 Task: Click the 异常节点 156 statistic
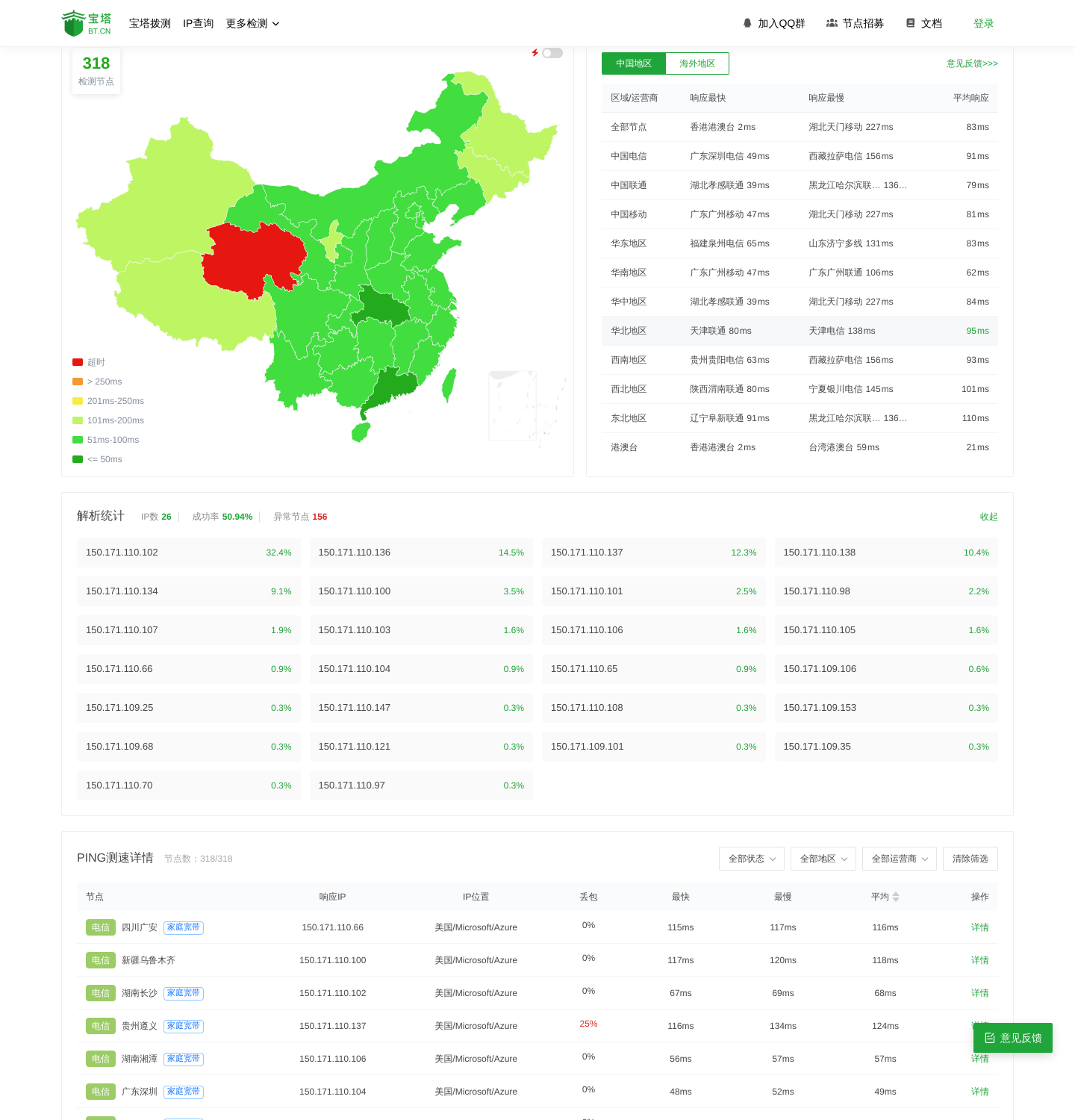coord(300,517)
